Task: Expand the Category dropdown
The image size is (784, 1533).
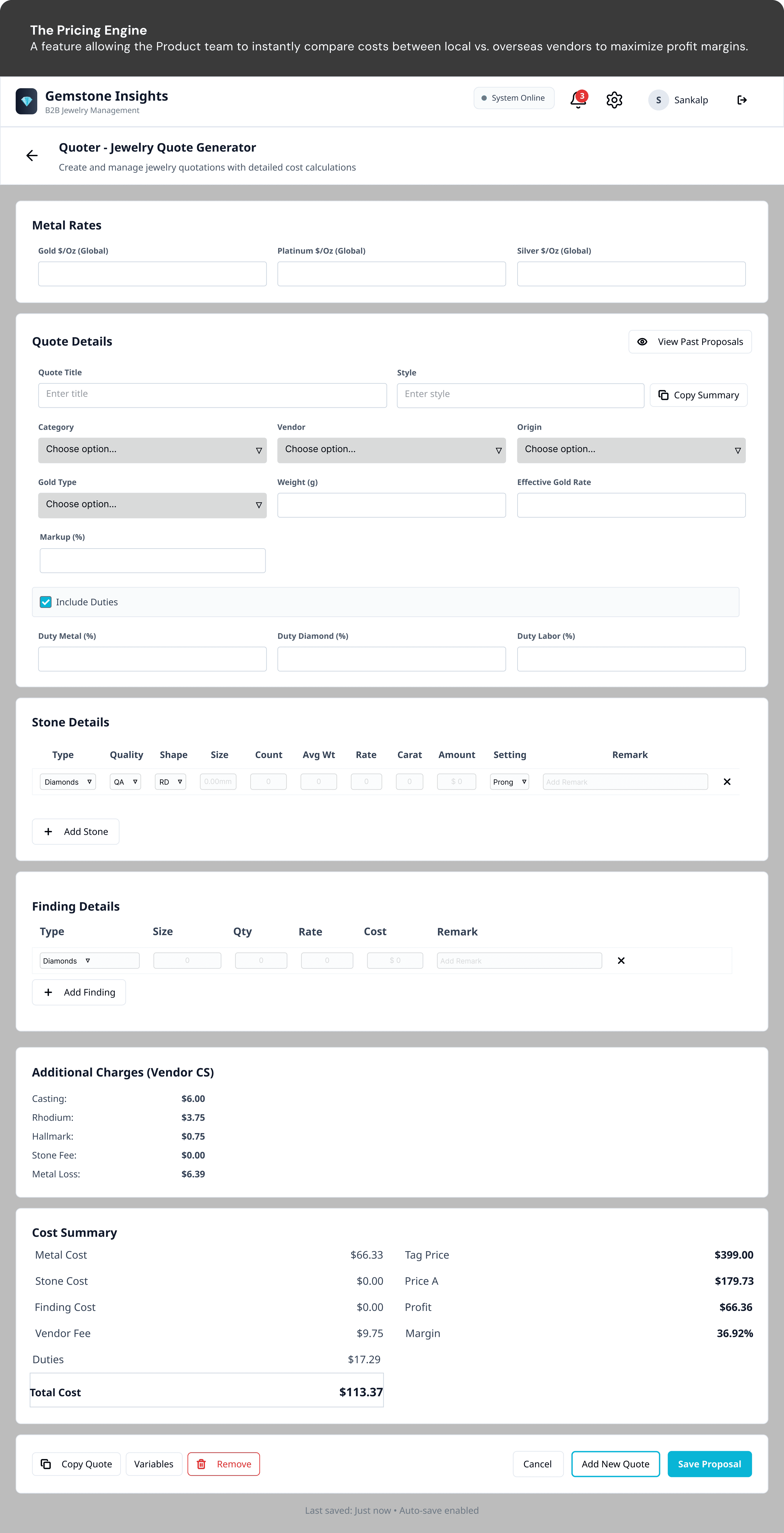Action: pos(152,450)
